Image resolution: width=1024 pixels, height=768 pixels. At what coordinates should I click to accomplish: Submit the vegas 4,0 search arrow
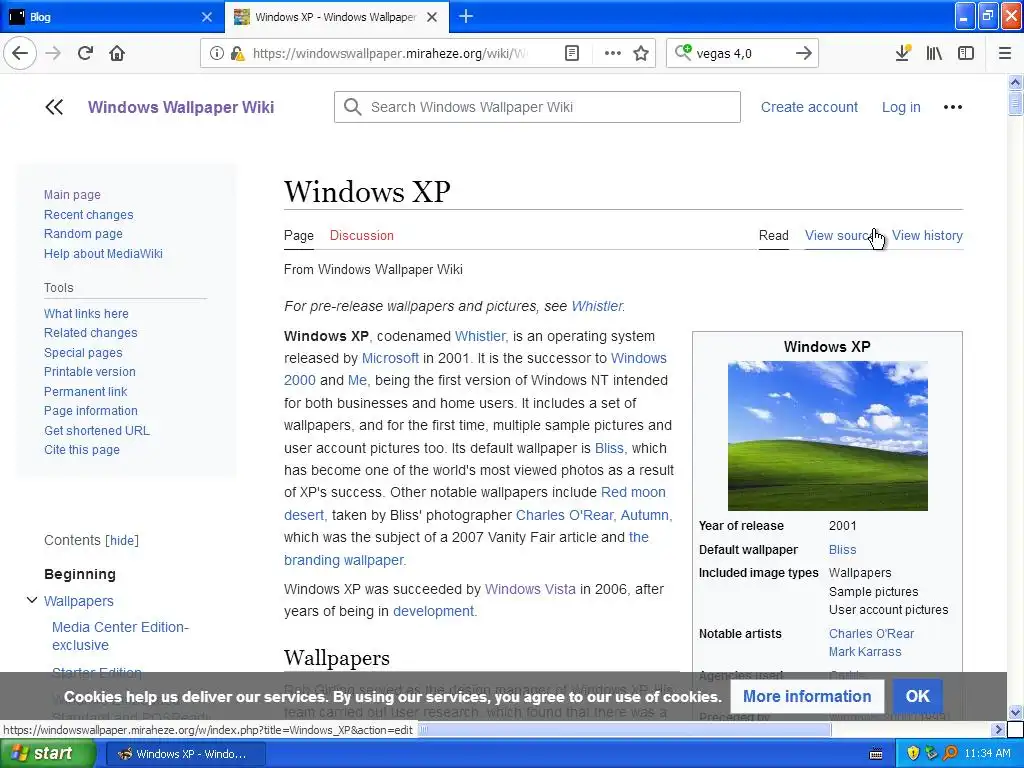tap(804, 53)
